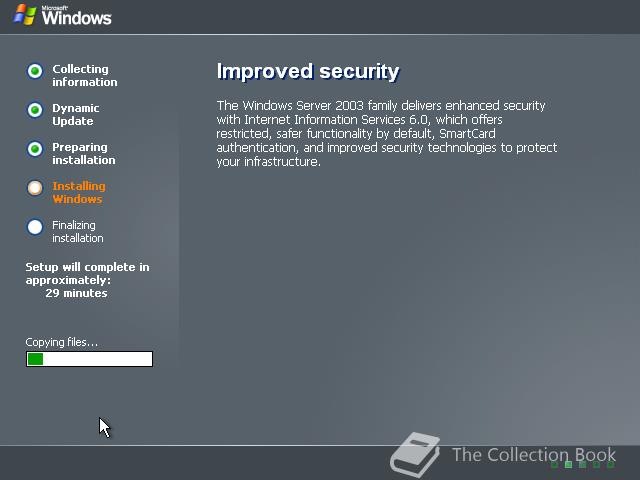
Task: Click the green fill of progress bar
Action: tap(35, 359)
